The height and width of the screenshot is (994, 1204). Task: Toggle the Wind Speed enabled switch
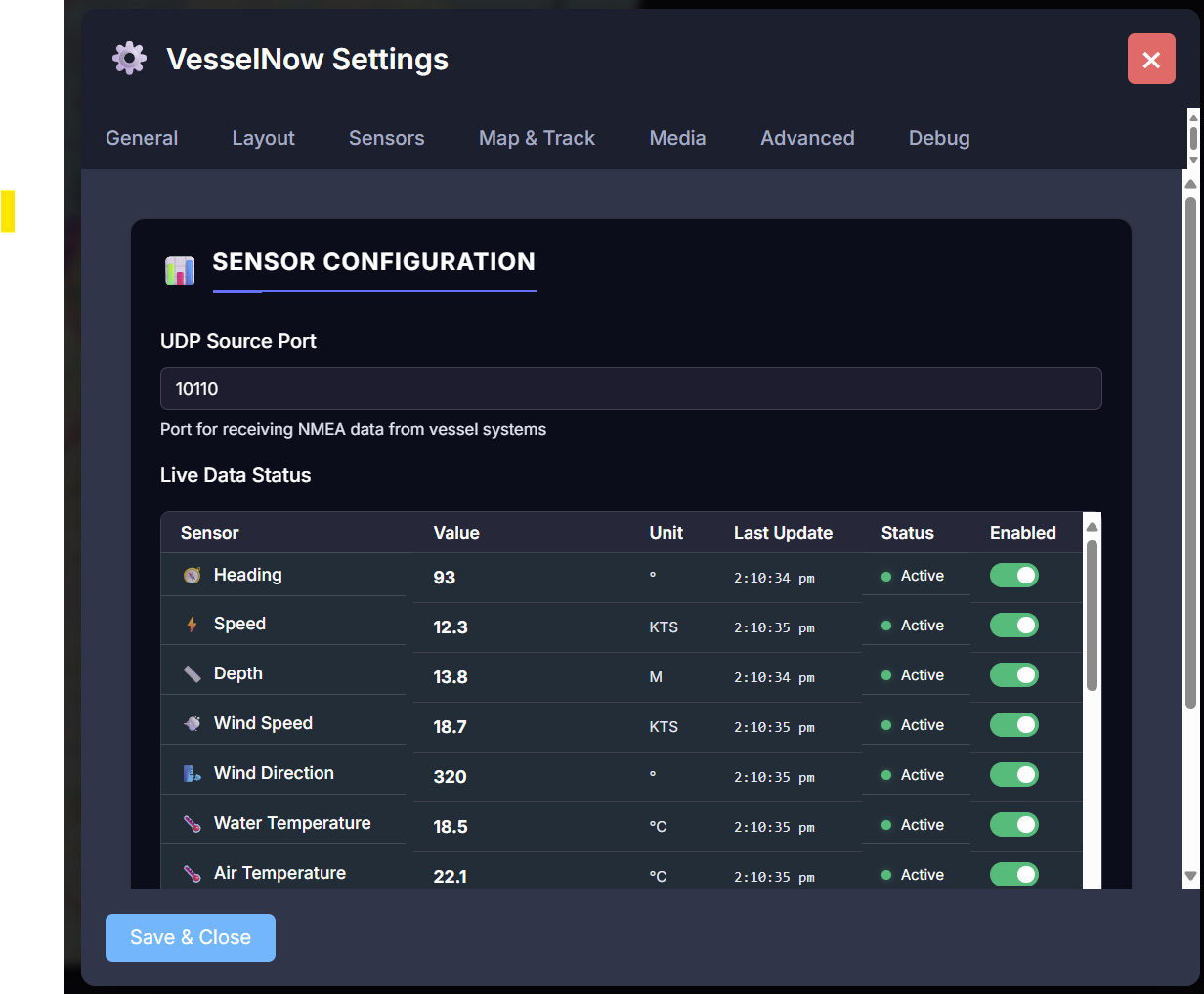(1014, 724)
